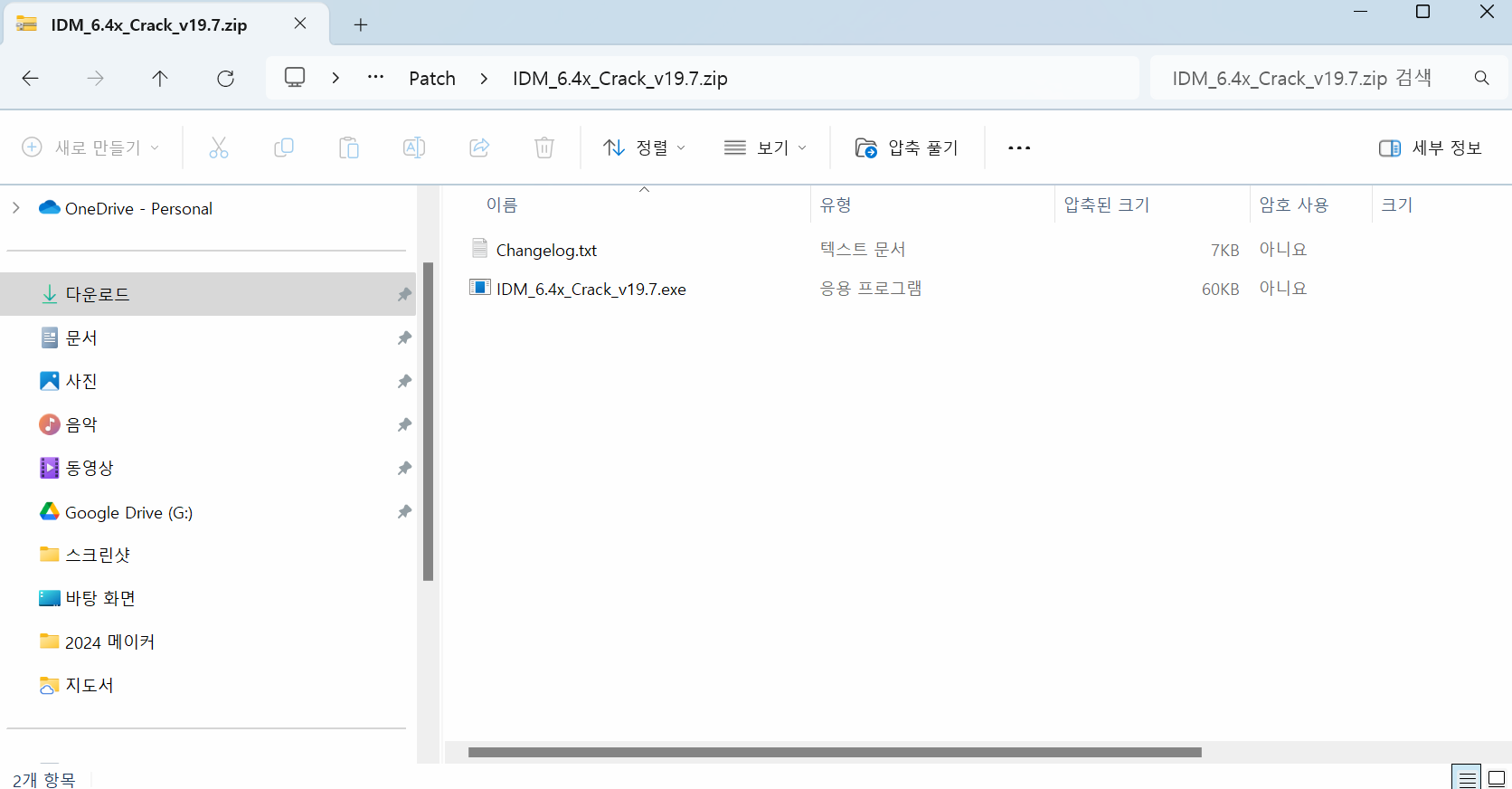The image size is (1512, 789).
Task: Refresh the current folder view
Action: click(226, 79)
